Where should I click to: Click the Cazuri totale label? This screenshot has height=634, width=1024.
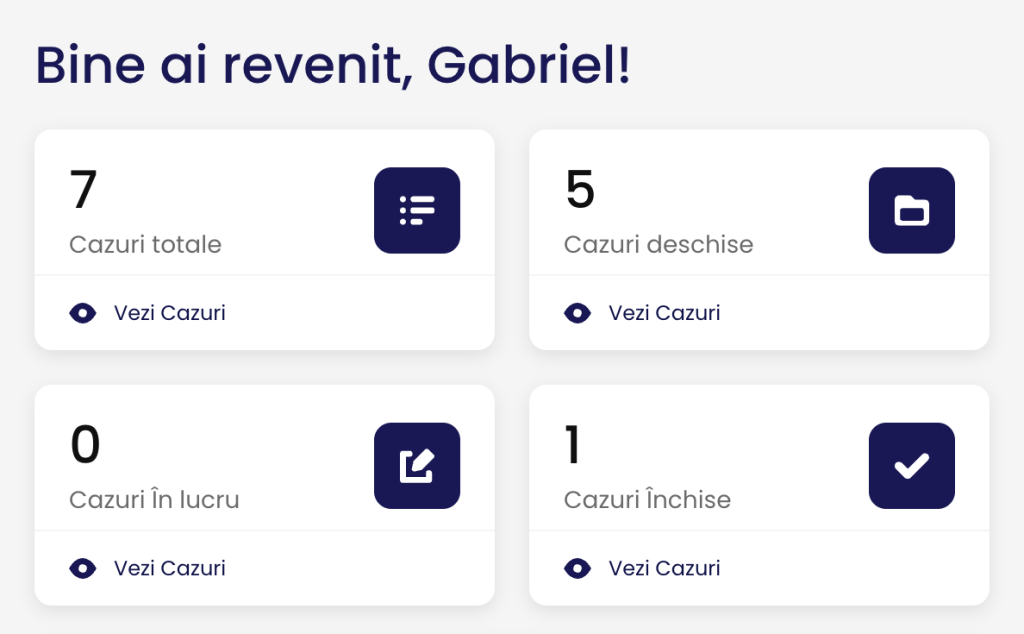click(146, 244)
